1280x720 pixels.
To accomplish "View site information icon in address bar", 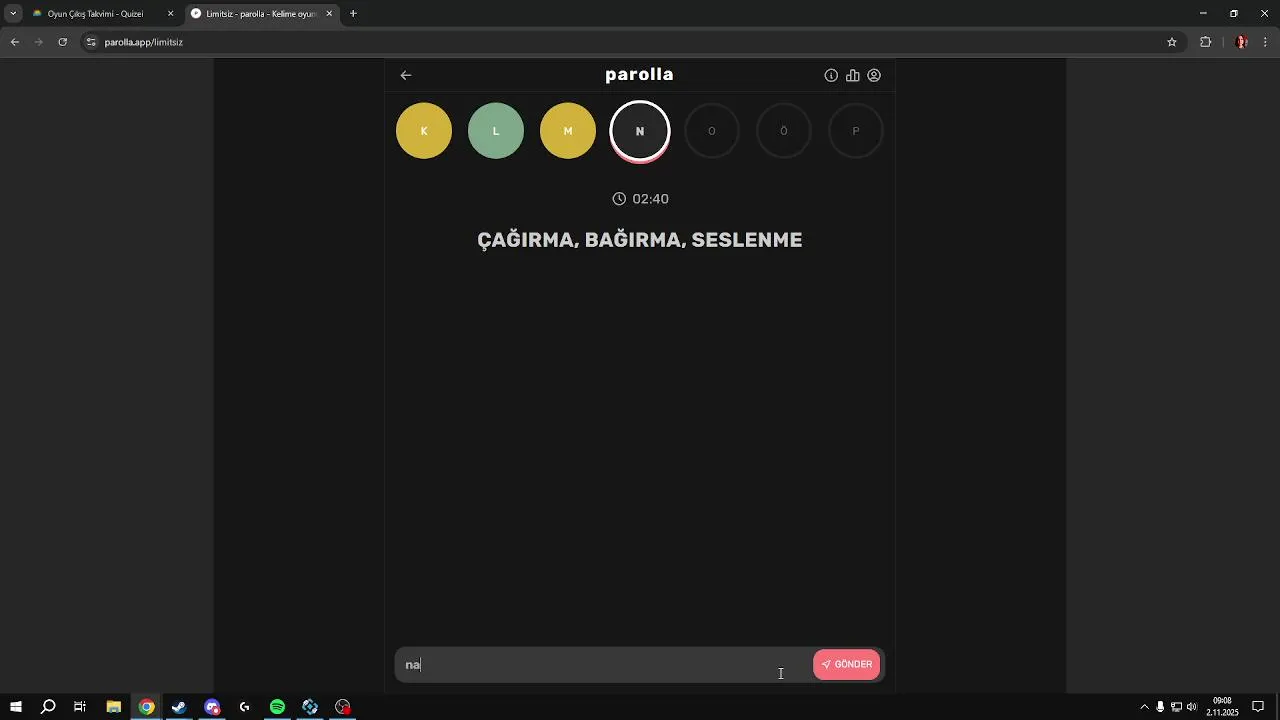I will tap(91, 42).
